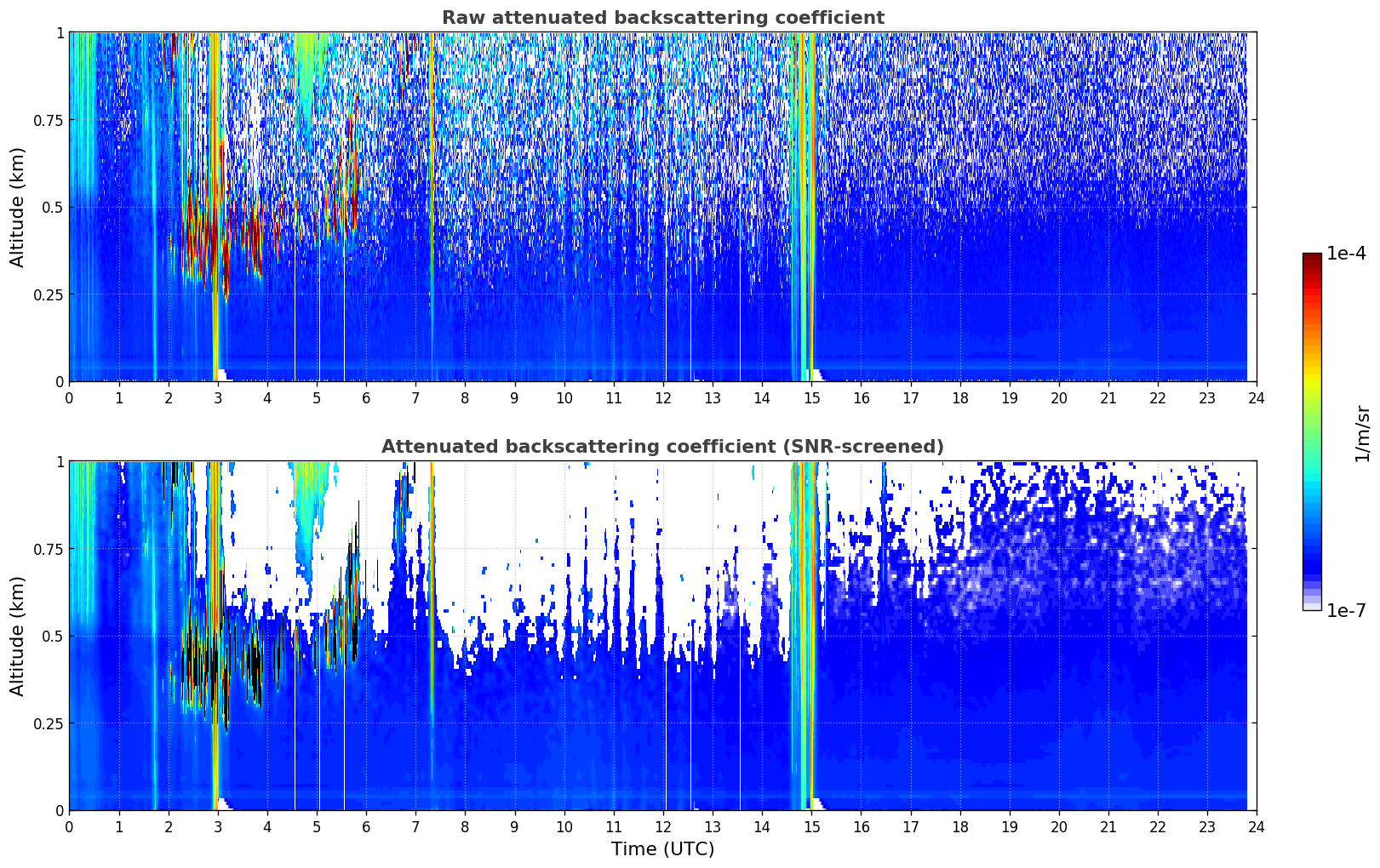This screenshot has height=868, width=1380.
Task: Click the '3' hour tick under top plot
Action: pos(218,397)
